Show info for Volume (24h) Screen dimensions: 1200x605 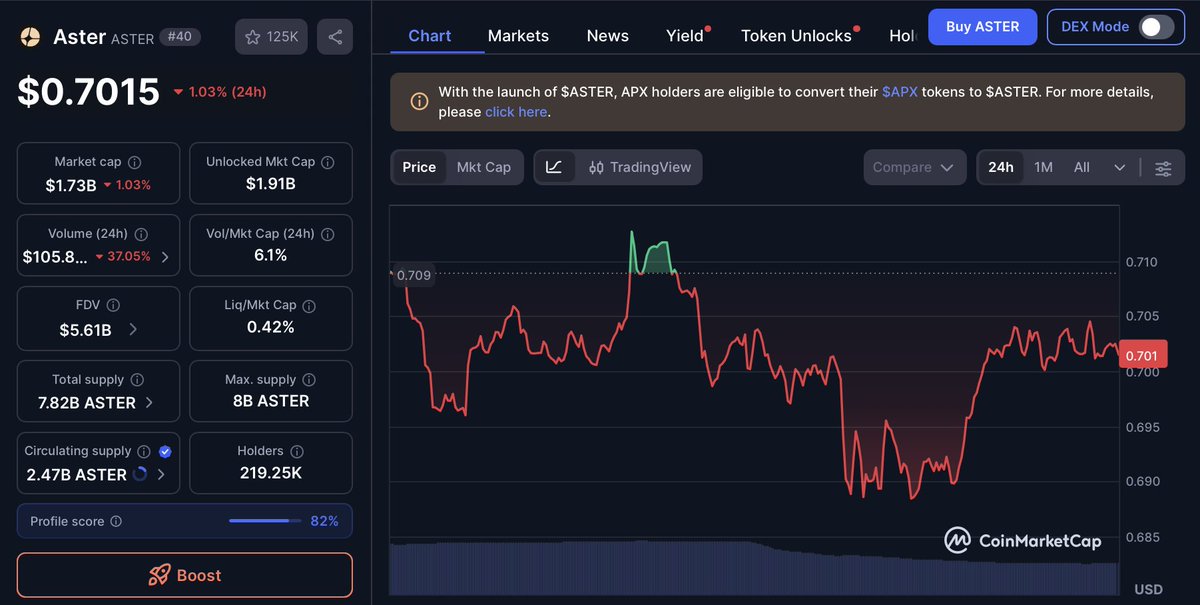[x=141, y=234]
